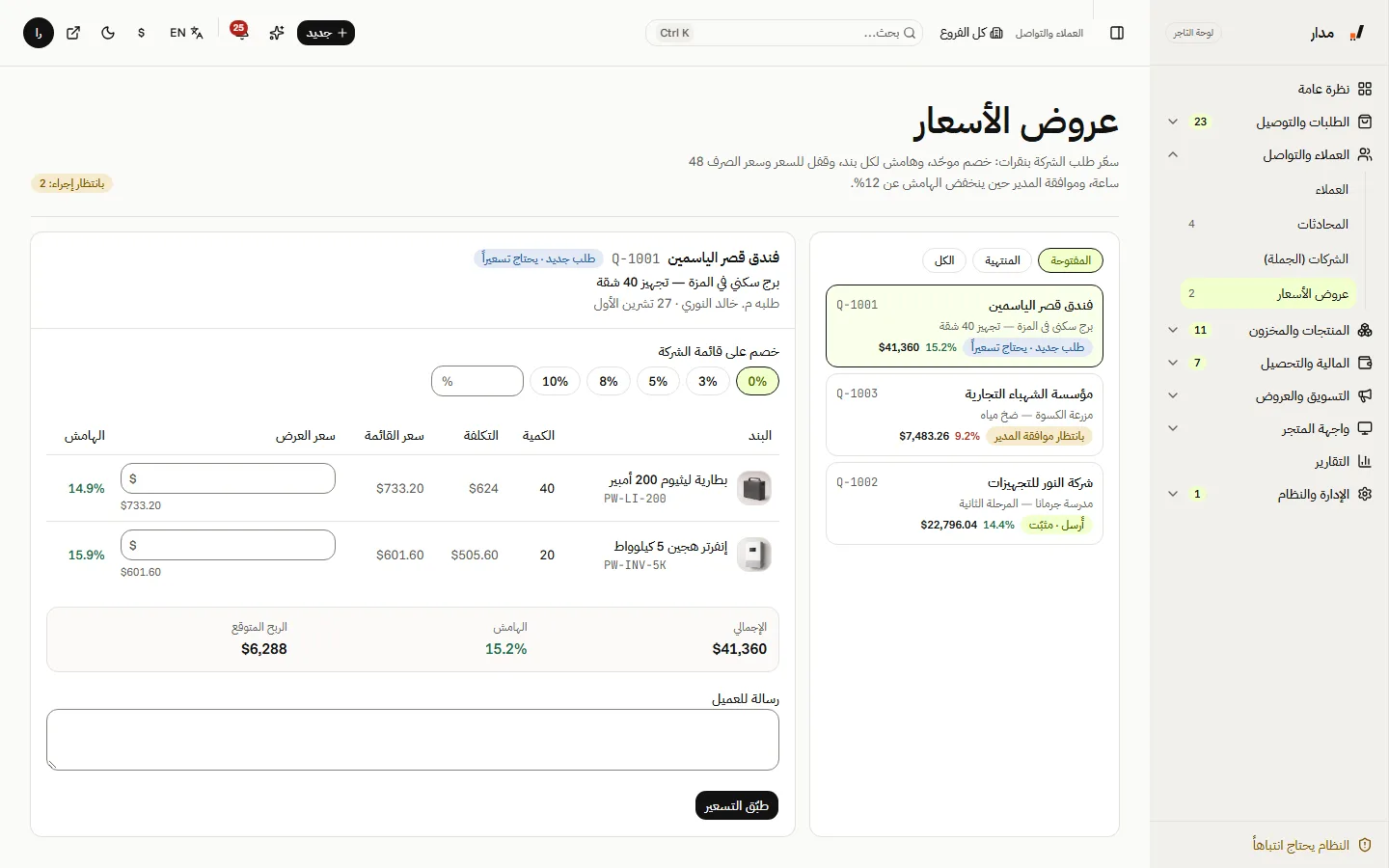Toggle dark mode moon icon
The image size is (1389, 868).
click(x=108, y=33)
